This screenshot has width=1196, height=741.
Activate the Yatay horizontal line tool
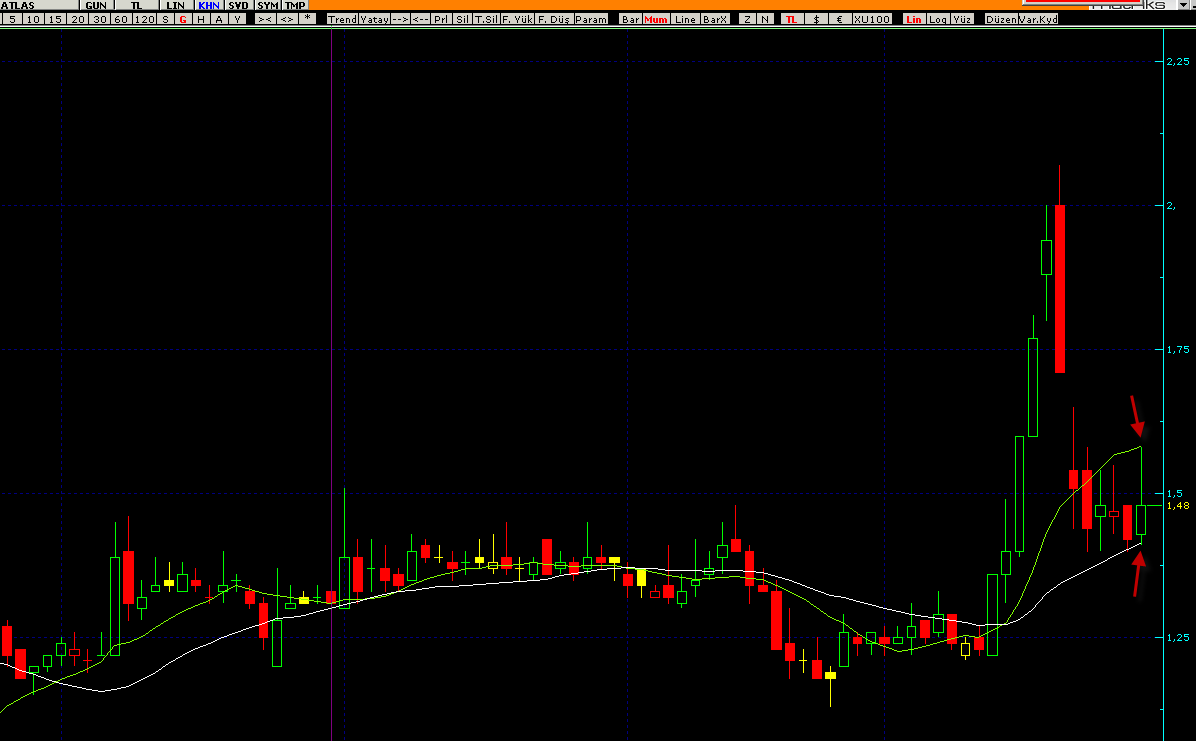coord(374,19)
